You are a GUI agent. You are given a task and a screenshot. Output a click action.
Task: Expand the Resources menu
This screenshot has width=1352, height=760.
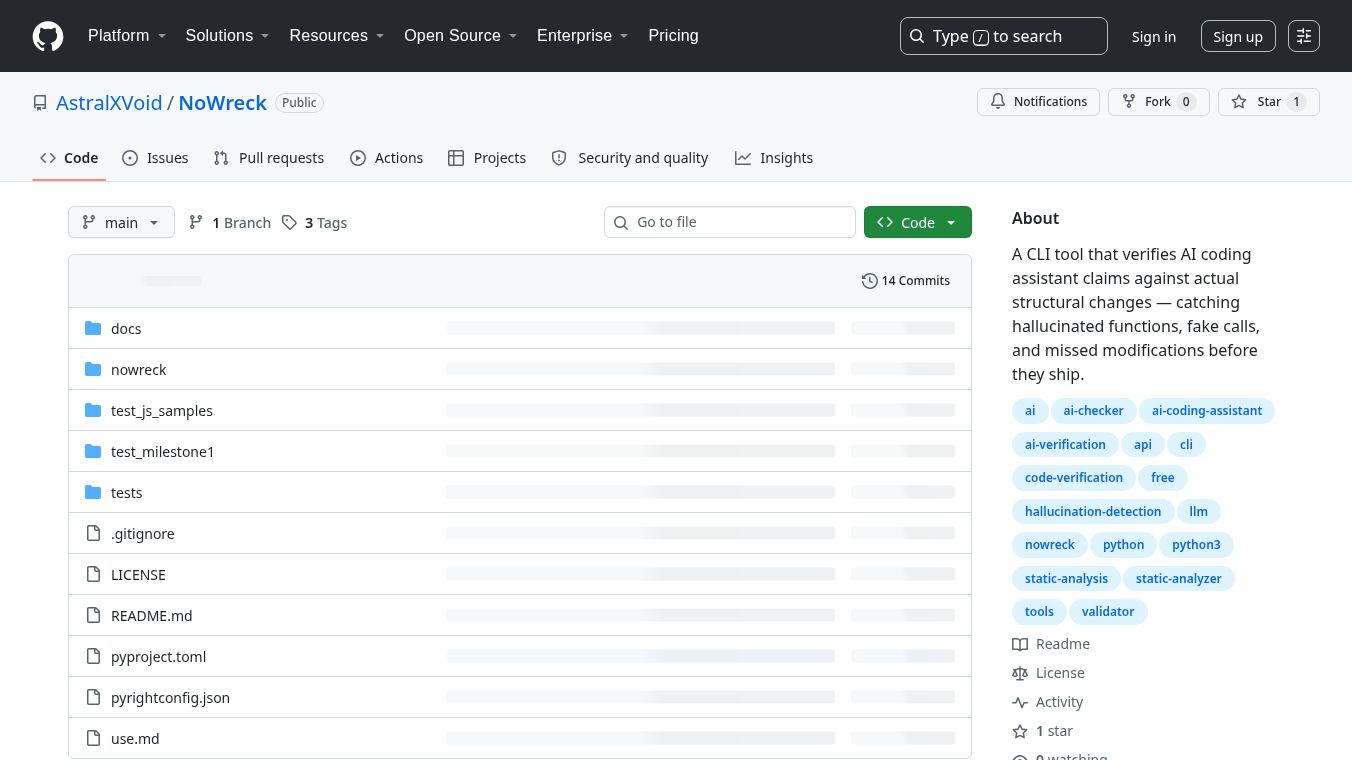tap(337, 36)
